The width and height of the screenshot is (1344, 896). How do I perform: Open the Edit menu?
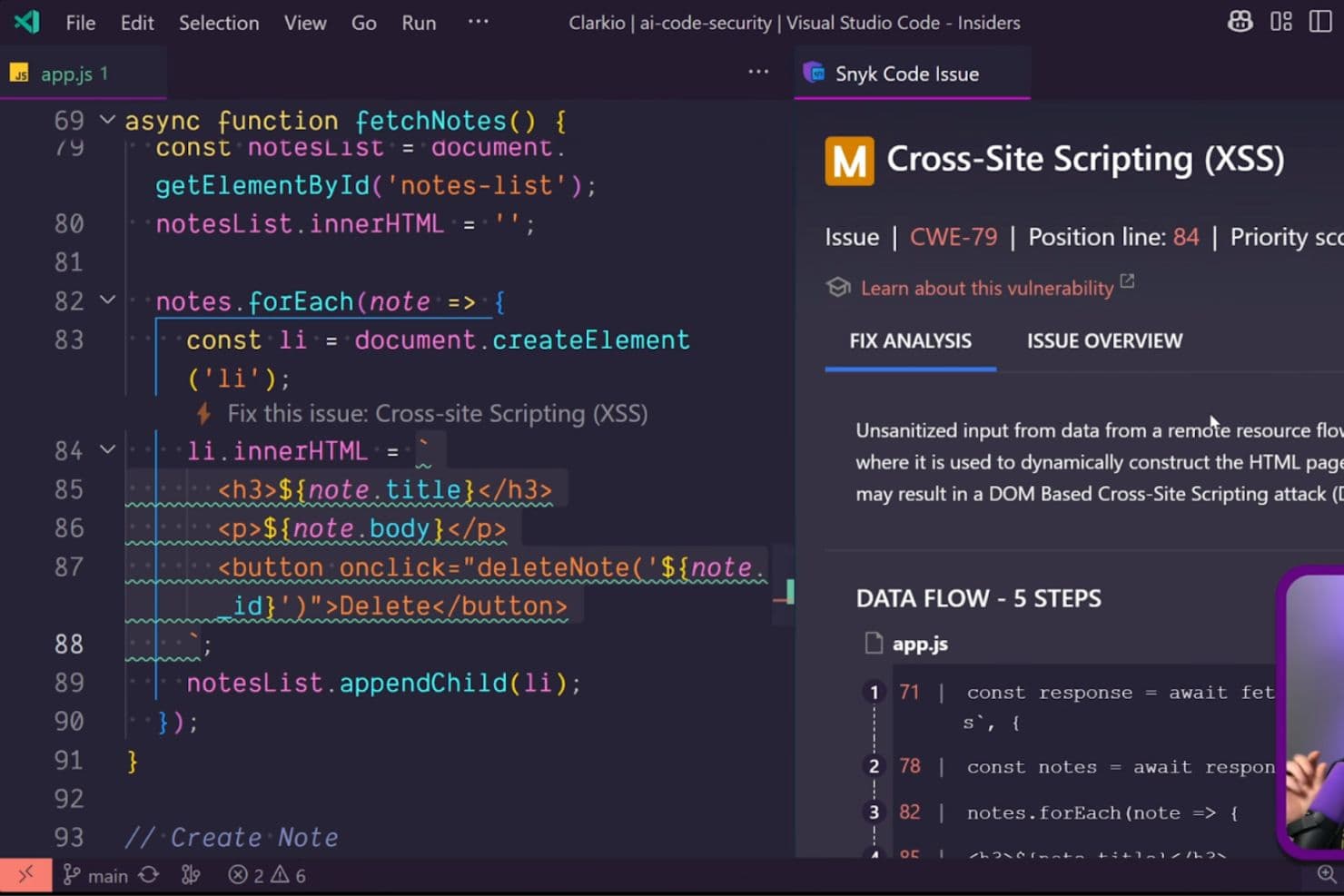click(x=137, y=23)
